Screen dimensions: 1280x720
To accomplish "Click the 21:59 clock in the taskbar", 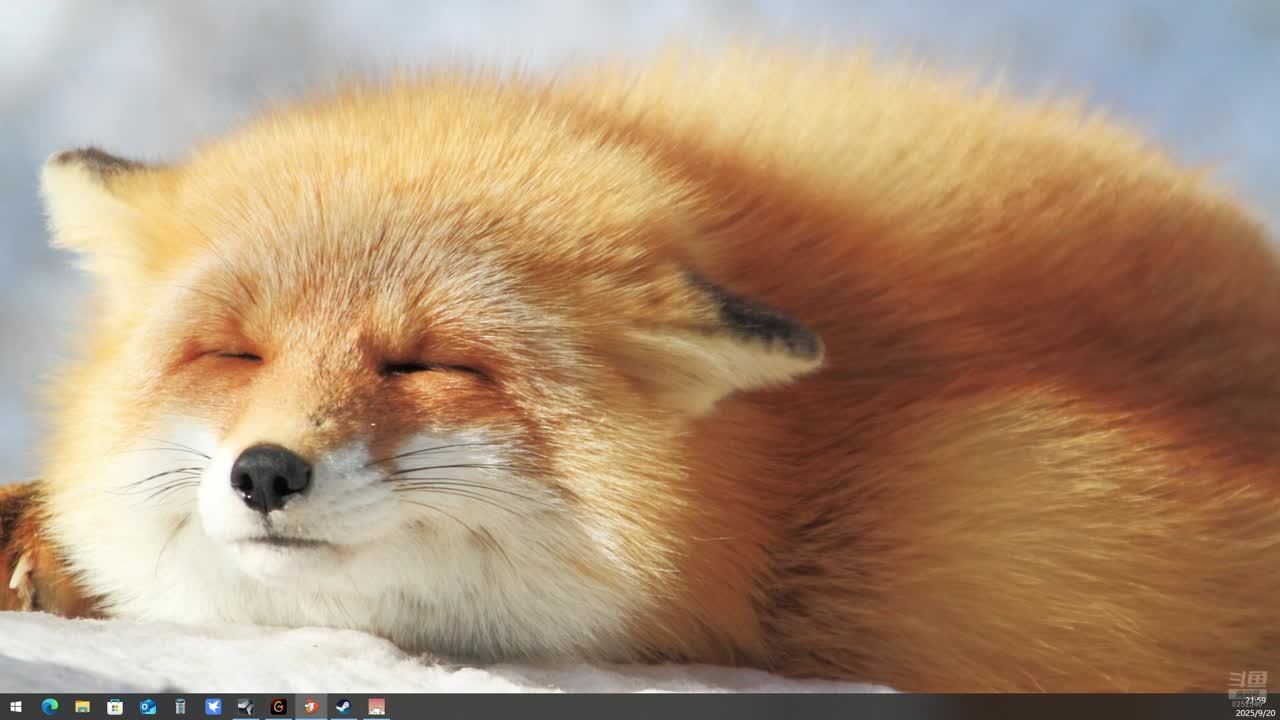I will [x=1255, y=701].
